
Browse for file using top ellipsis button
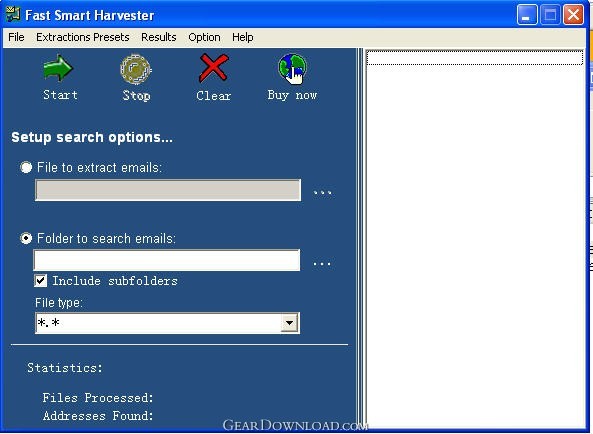pyautogui.click(x=323, y=192)
